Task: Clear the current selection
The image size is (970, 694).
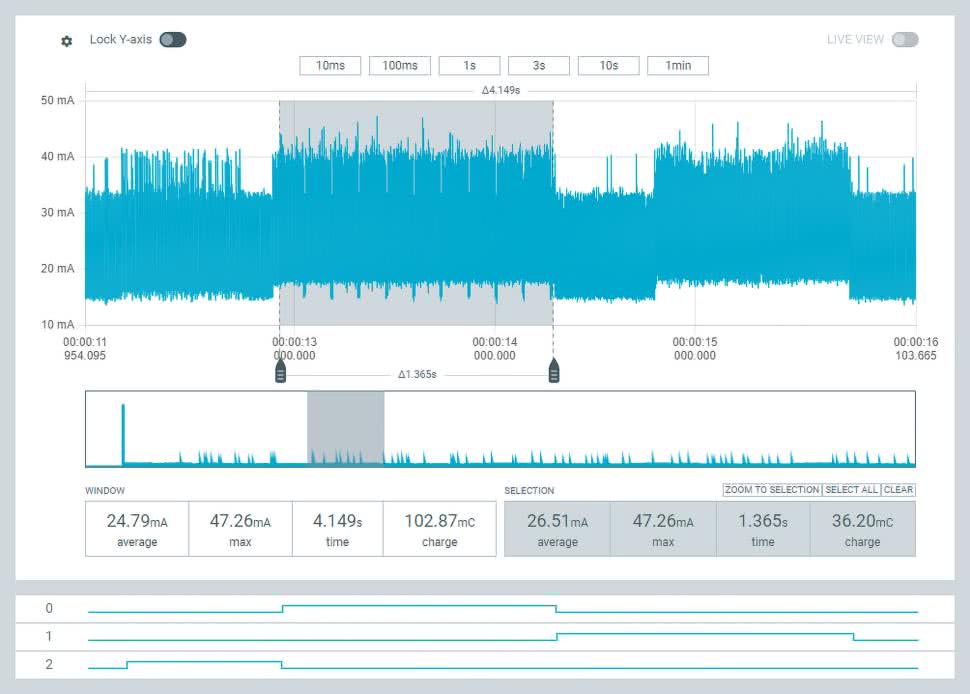Action: click(x=898, y=490)
